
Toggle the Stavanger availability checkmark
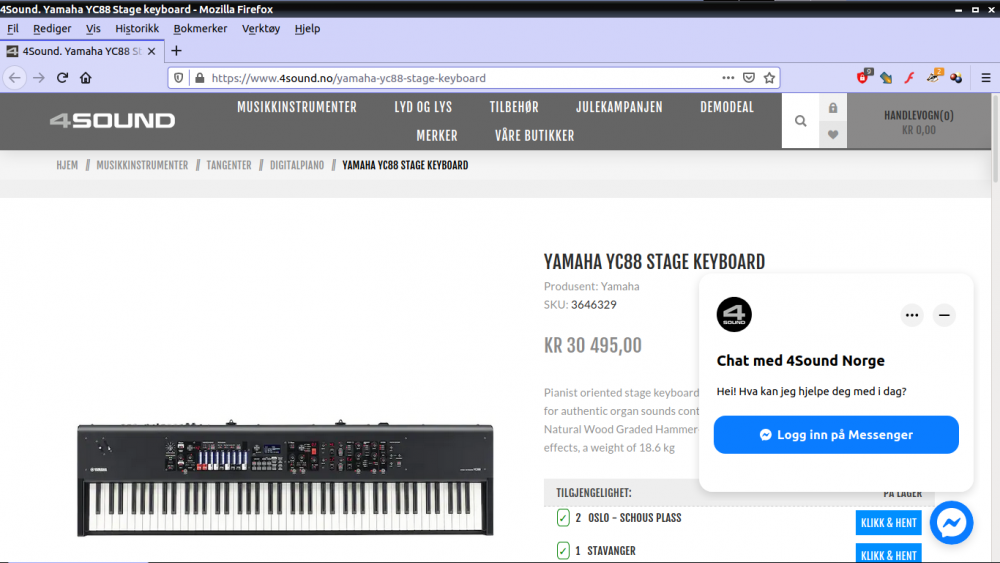563,550
